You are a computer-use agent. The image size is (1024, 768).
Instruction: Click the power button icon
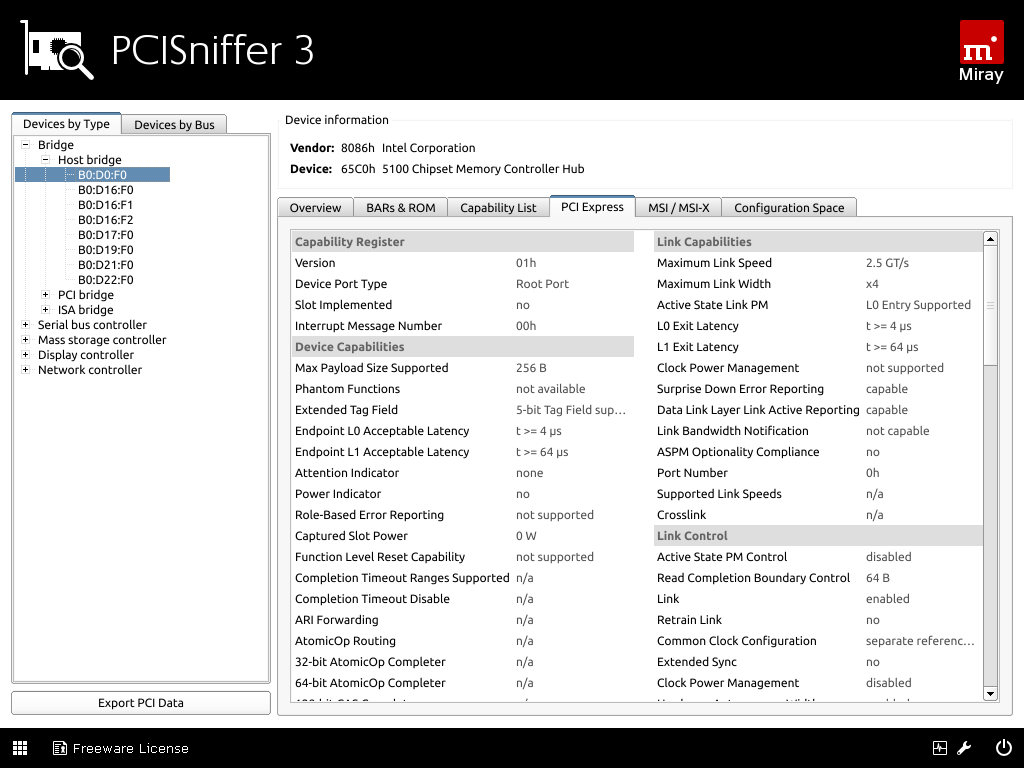coord(1003,748)
